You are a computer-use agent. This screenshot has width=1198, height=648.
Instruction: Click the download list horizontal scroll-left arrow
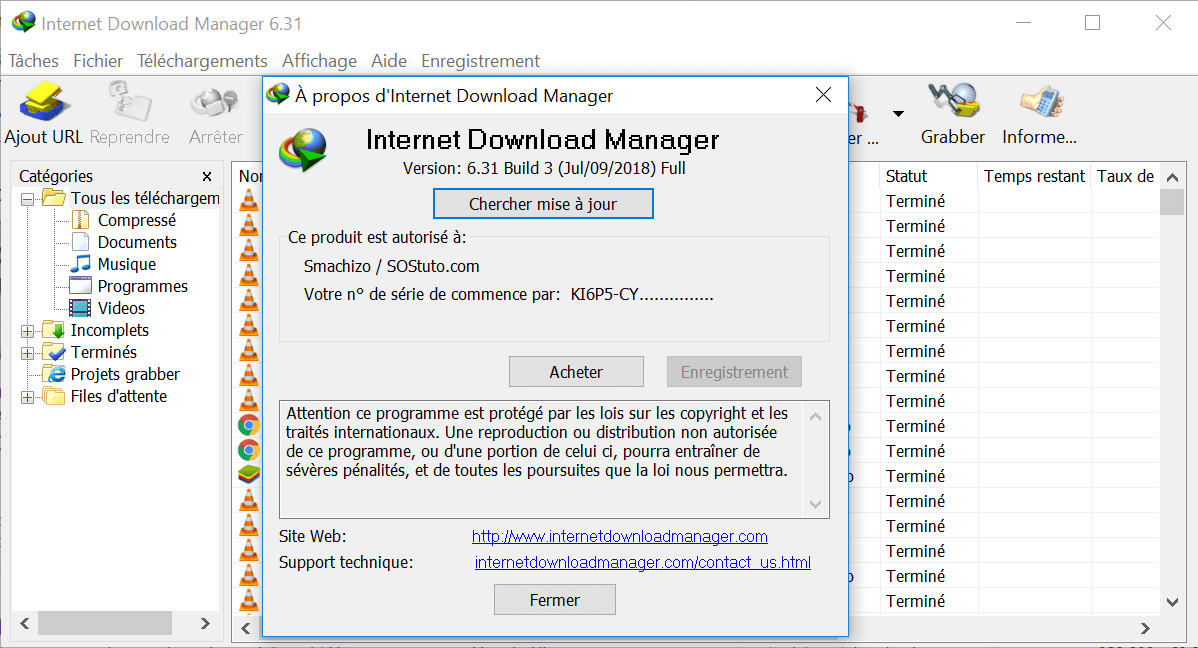246,628
